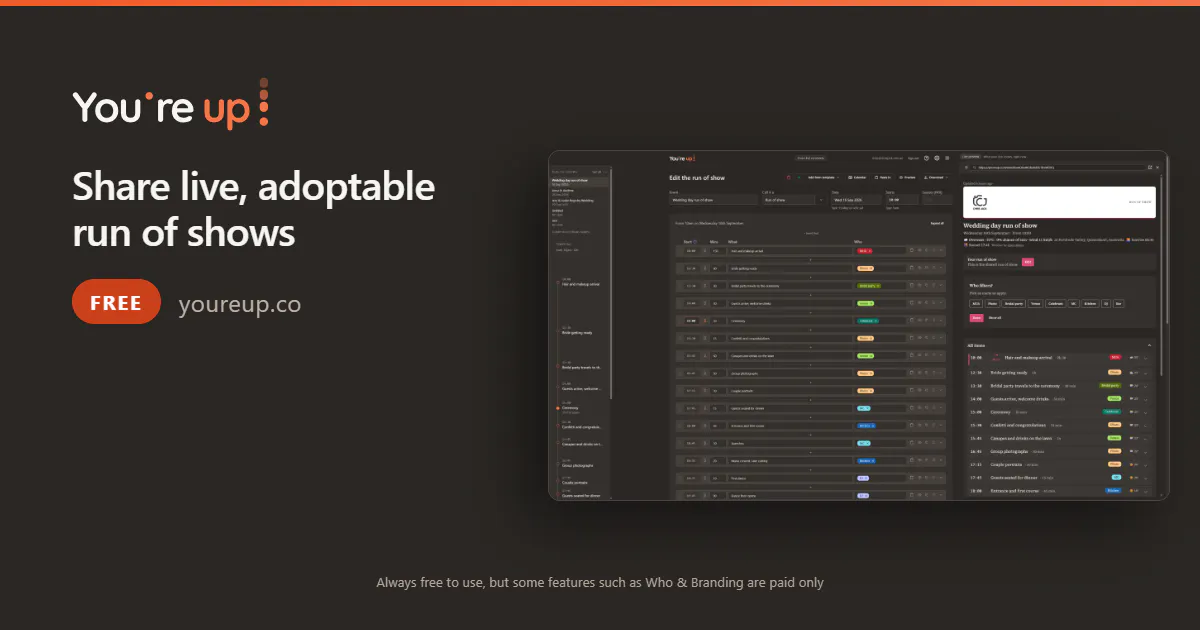Click the red delete icon beside Edit heading
Viewport: 1200px width, 630px height.
point(788,177)
